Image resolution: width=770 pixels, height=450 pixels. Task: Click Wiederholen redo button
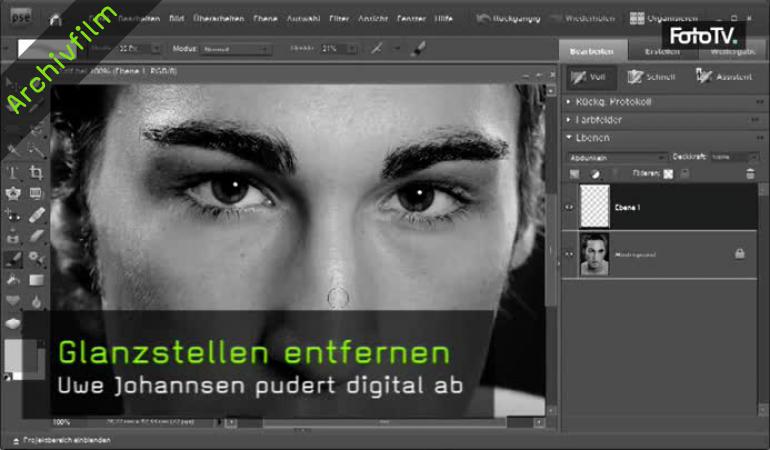pos(582,19)
